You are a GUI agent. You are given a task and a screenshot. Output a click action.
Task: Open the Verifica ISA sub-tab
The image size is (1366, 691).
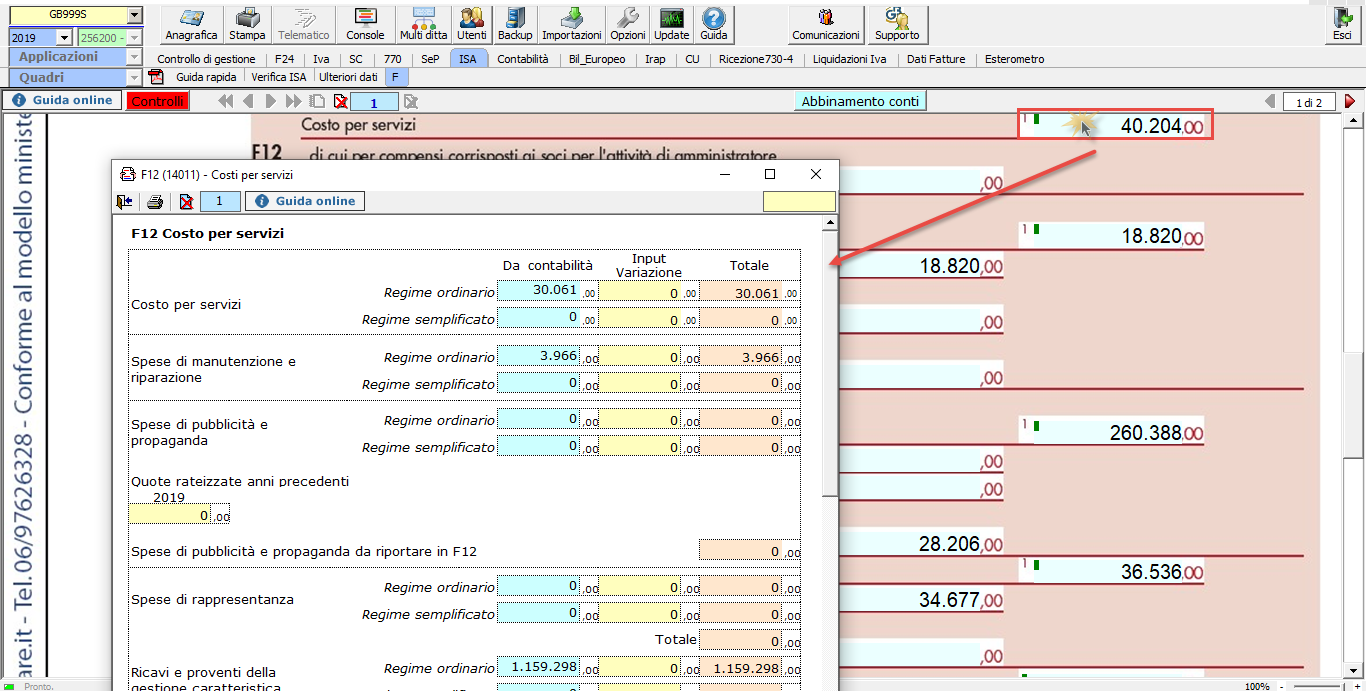[279, 76]
